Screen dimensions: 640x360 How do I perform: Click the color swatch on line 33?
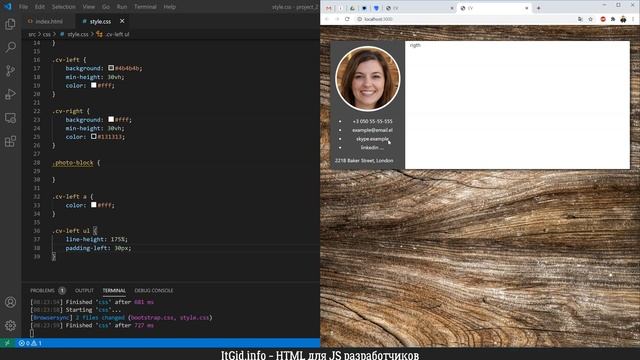[93, 205]
